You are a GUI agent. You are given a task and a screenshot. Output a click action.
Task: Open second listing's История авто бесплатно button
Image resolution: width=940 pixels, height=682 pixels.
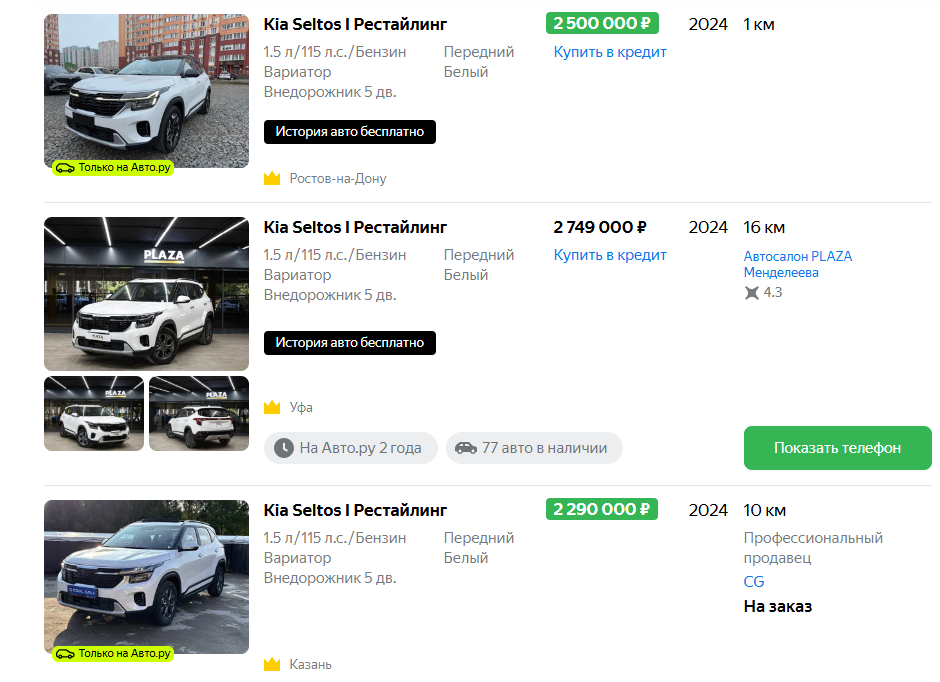pyautogui.click(x=350, y=343)
